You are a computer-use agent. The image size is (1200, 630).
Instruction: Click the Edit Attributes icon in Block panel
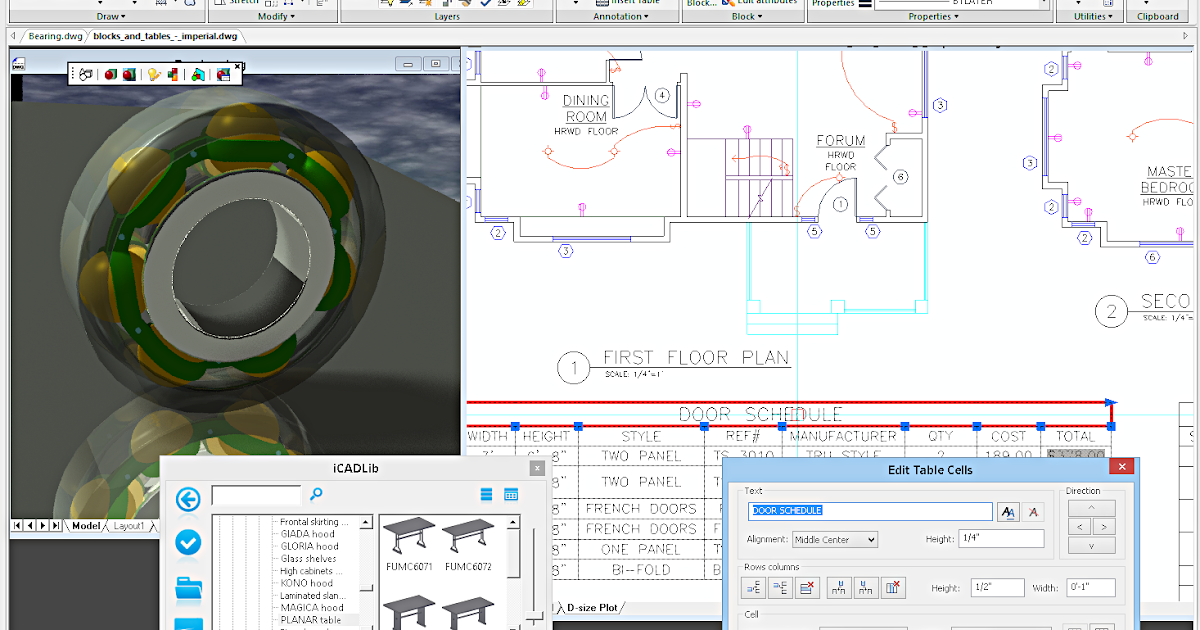[727, 3]
